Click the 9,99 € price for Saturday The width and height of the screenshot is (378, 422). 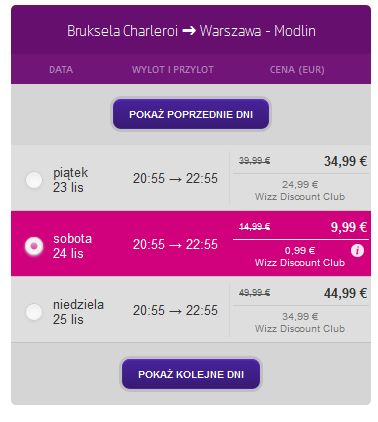click(x=349, y=227)
